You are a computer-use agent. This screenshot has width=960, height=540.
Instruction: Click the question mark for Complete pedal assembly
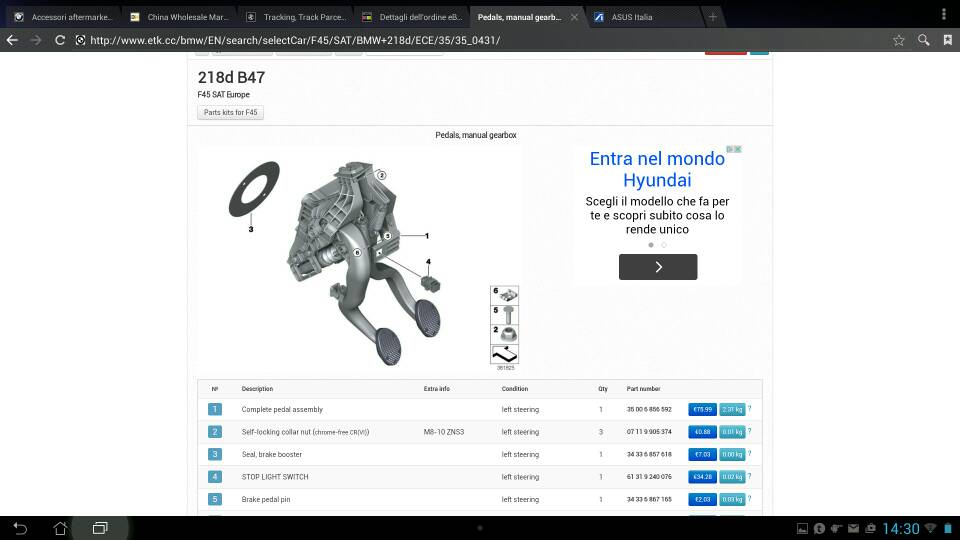point(749,409)
